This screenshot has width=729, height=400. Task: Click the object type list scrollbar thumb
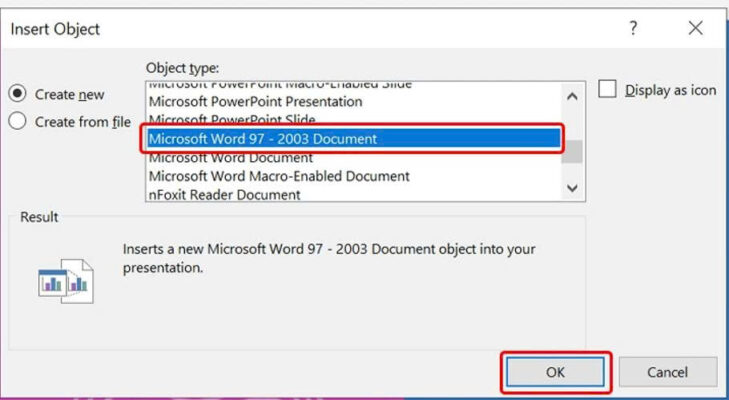(x=572, y=151)
